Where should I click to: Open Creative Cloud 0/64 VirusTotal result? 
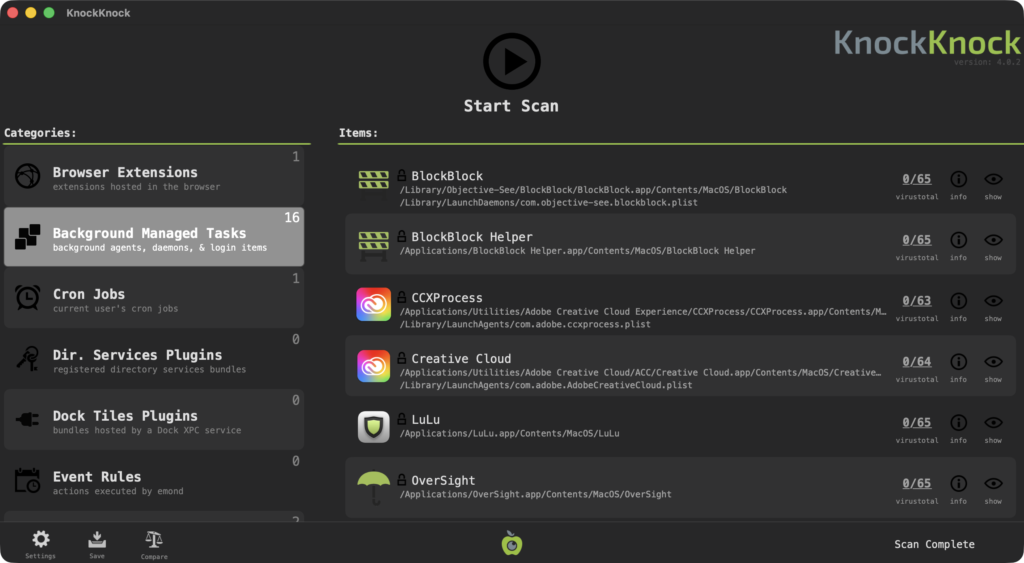point(917,361)
